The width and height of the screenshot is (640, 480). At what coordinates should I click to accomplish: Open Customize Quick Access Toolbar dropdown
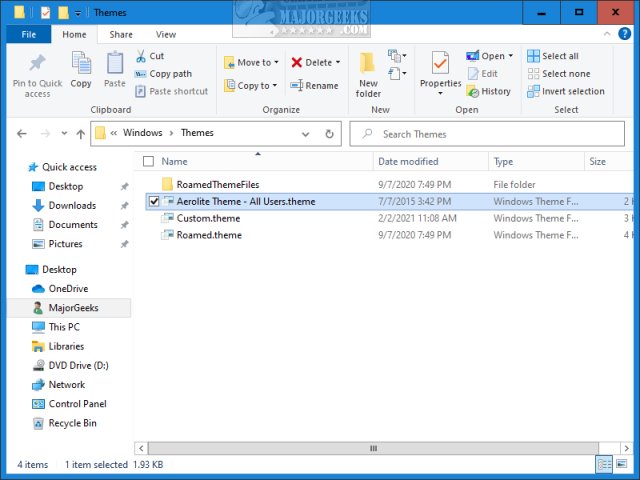point(78,13)
